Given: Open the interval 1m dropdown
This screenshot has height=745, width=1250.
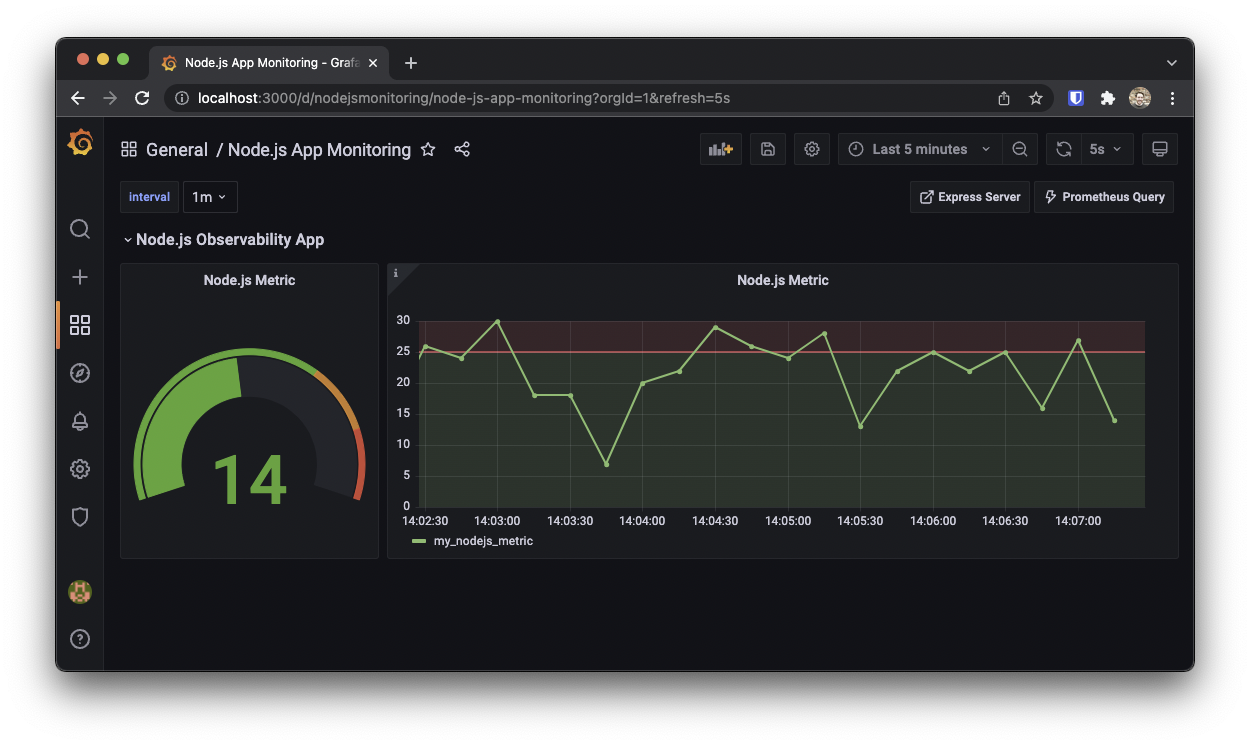Looking at the screenshot, I should pyautogui.click(x=210, y=197).
